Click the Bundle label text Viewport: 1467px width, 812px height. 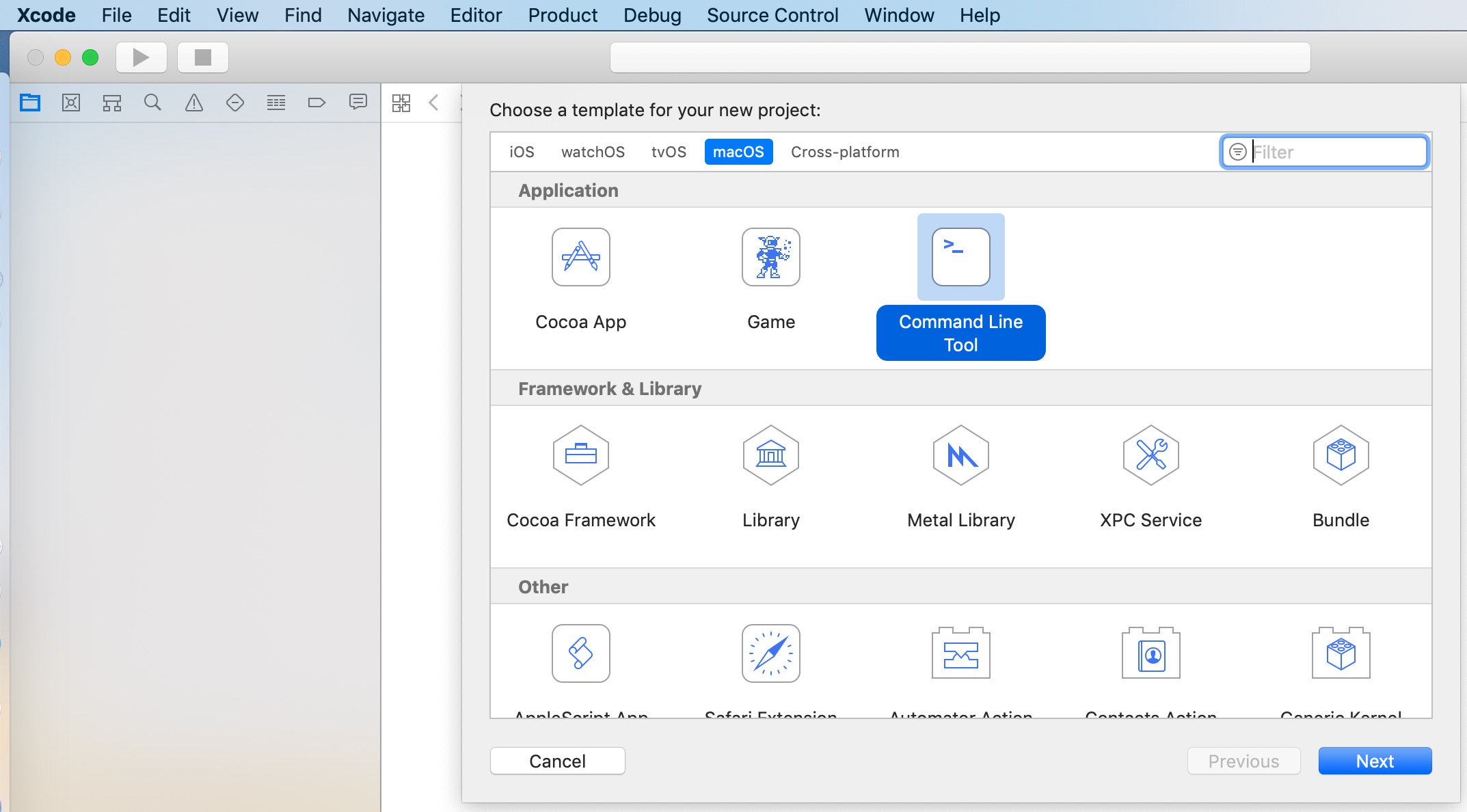[x=1341, y=520]
